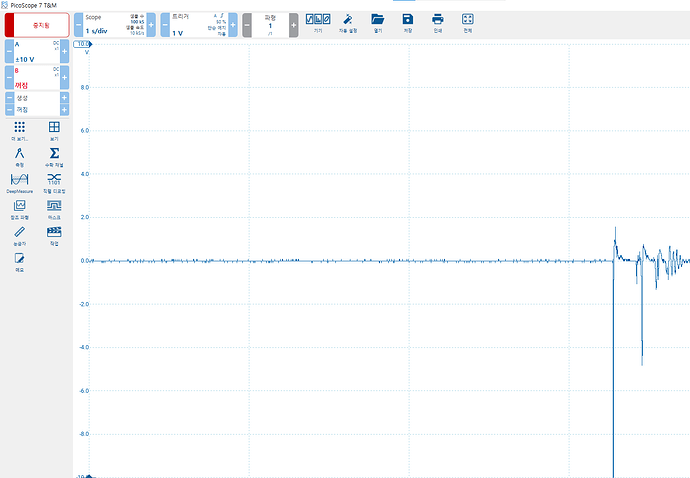Click the 8.0 voltage axis label
The image size is (690, 478).
(x=84, y=87)
